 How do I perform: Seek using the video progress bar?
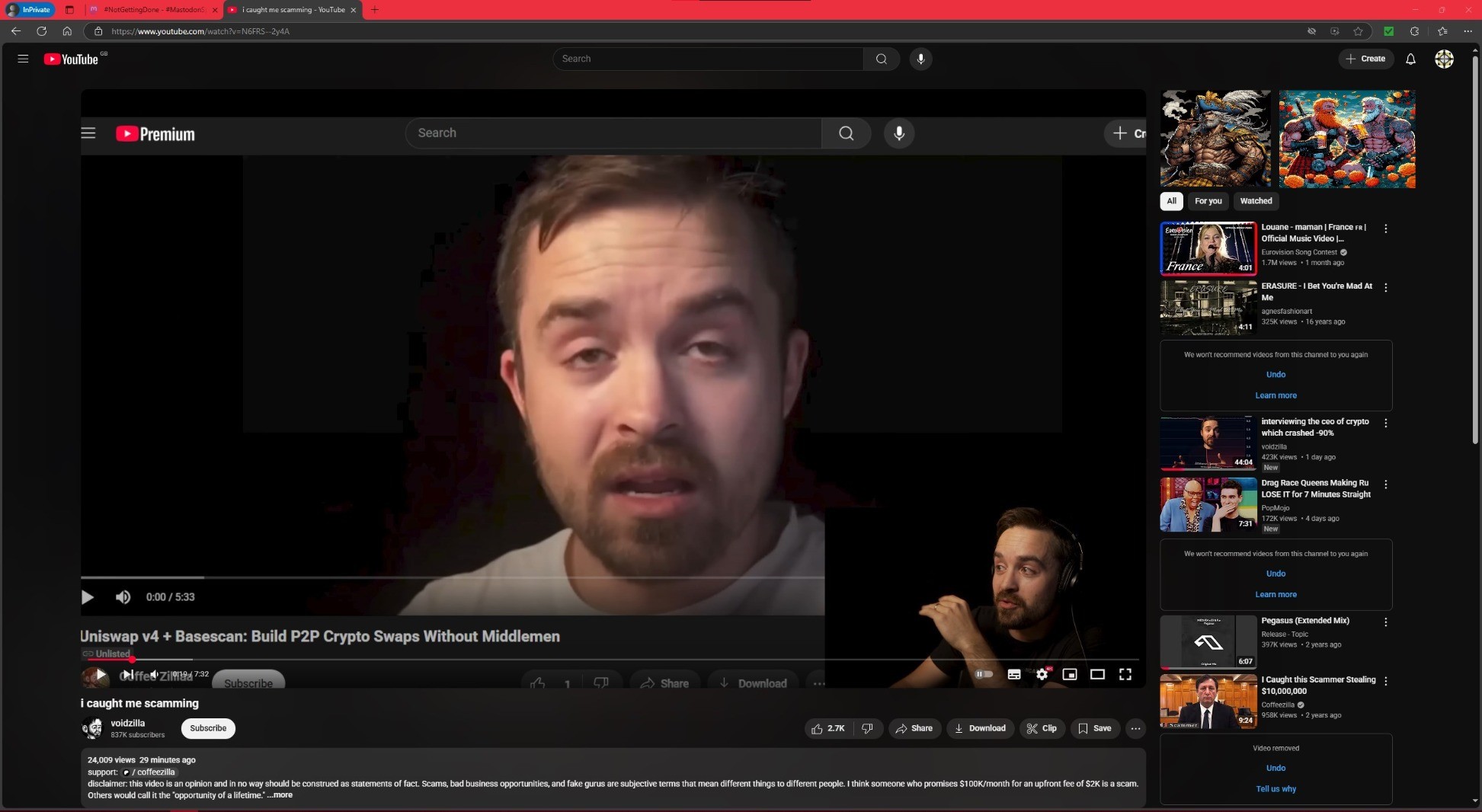click(x=613, y=660)
